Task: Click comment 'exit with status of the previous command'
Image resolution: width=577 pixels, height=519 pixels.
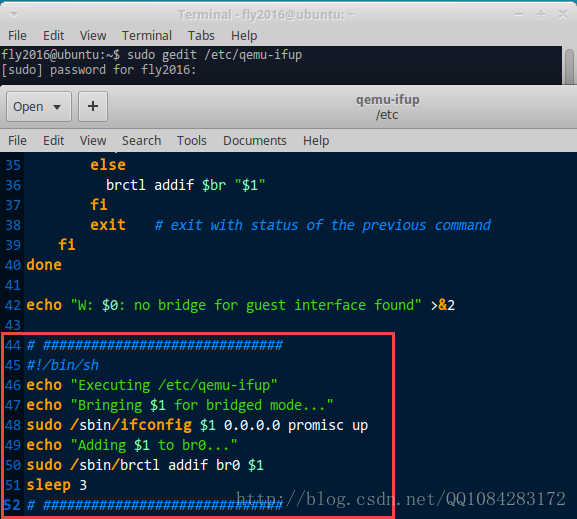Action: pyautogui.click(x=330, y=225)
